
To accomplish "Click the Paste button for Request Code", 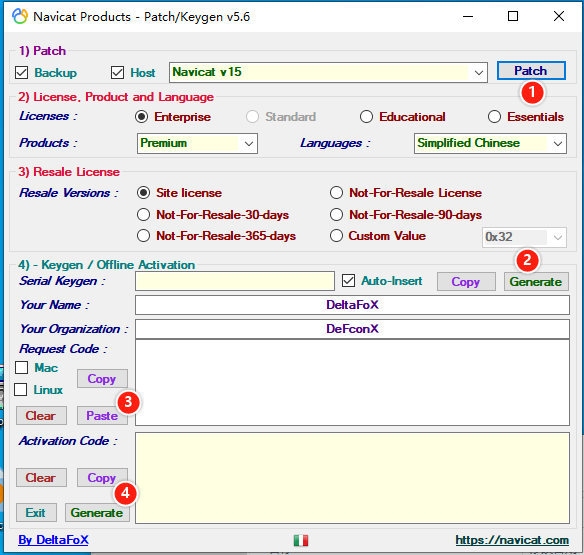I will (x=102, y=416).
